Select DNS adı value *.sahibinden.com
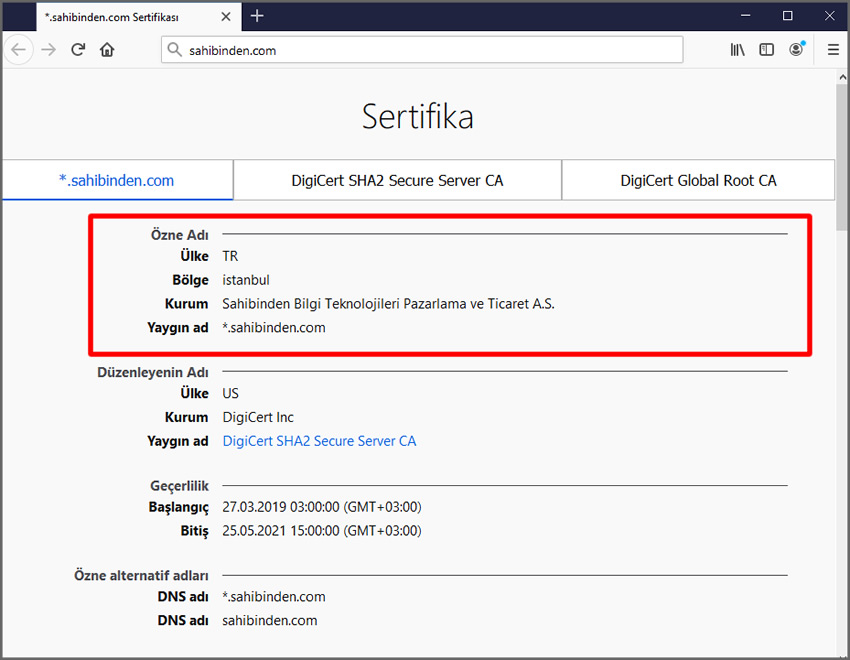 (274, 597)
